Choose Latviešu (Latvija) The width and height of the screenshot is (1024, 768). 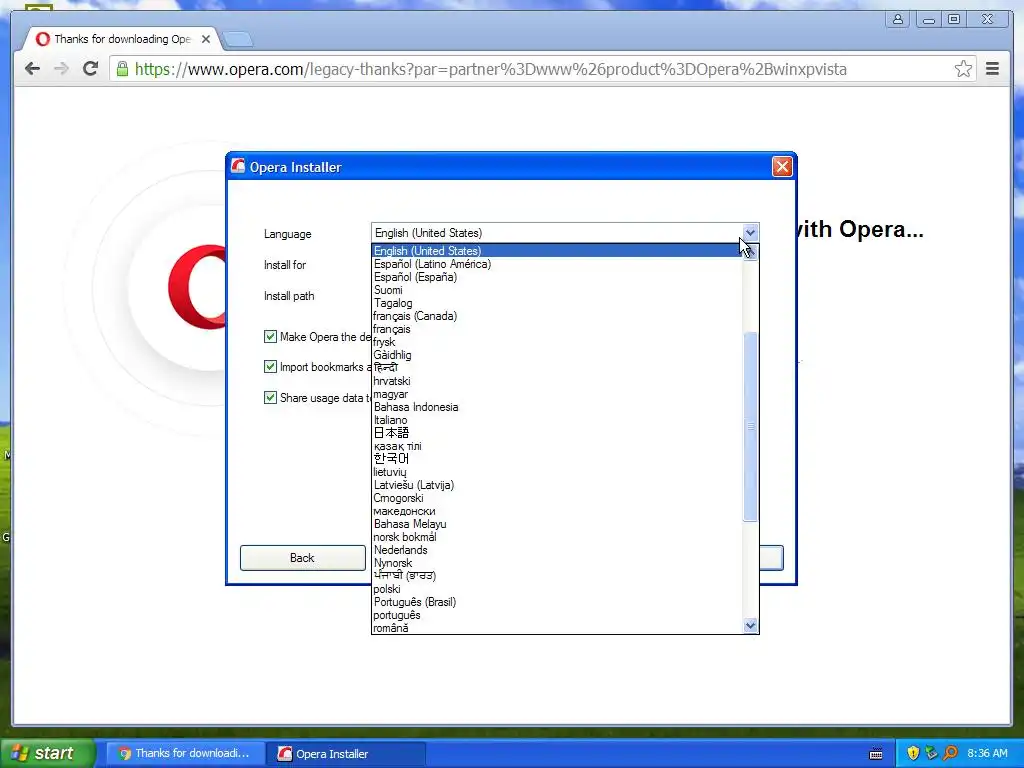coord(557,485)
